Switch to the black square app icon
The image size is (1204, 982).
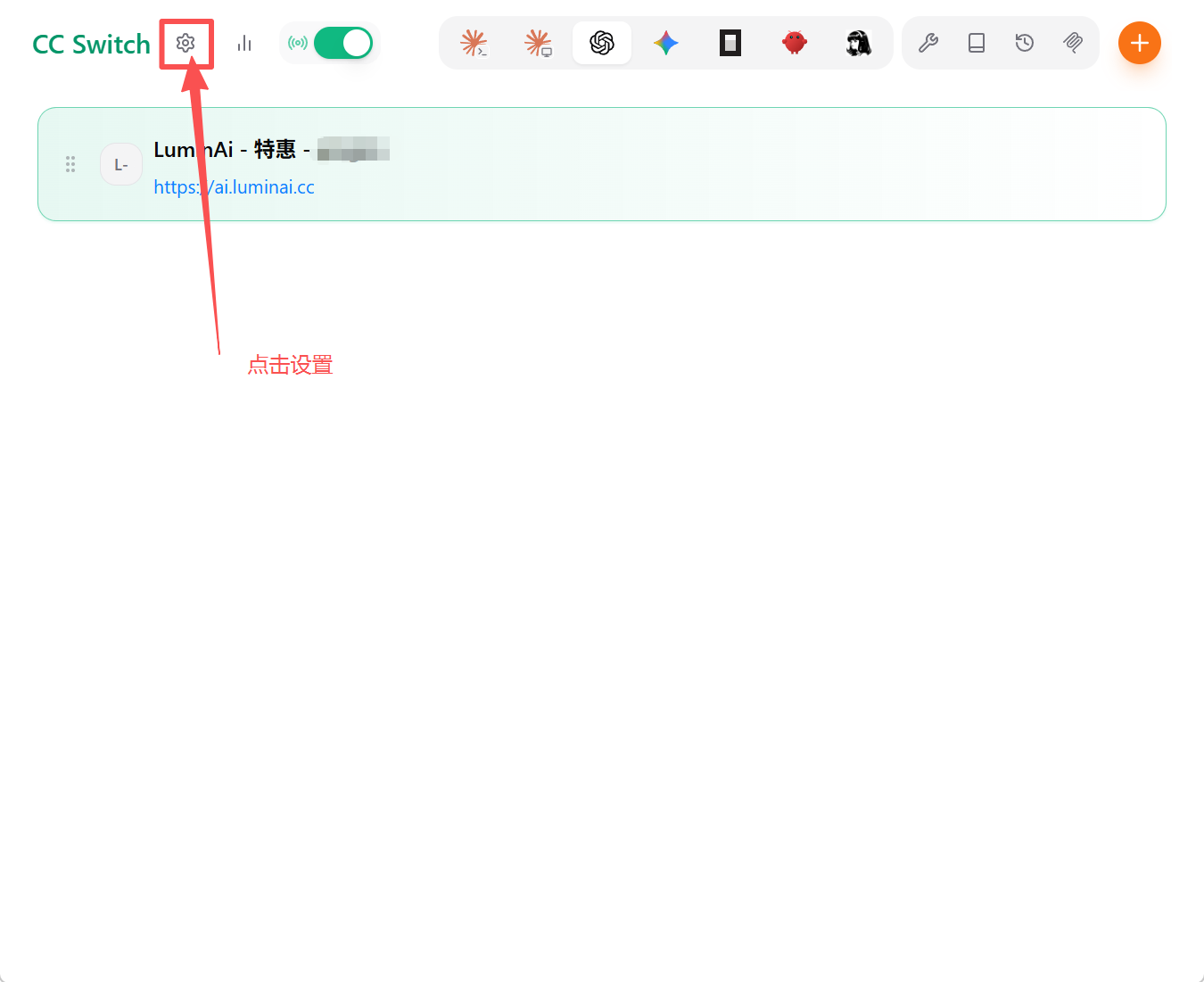730,43
